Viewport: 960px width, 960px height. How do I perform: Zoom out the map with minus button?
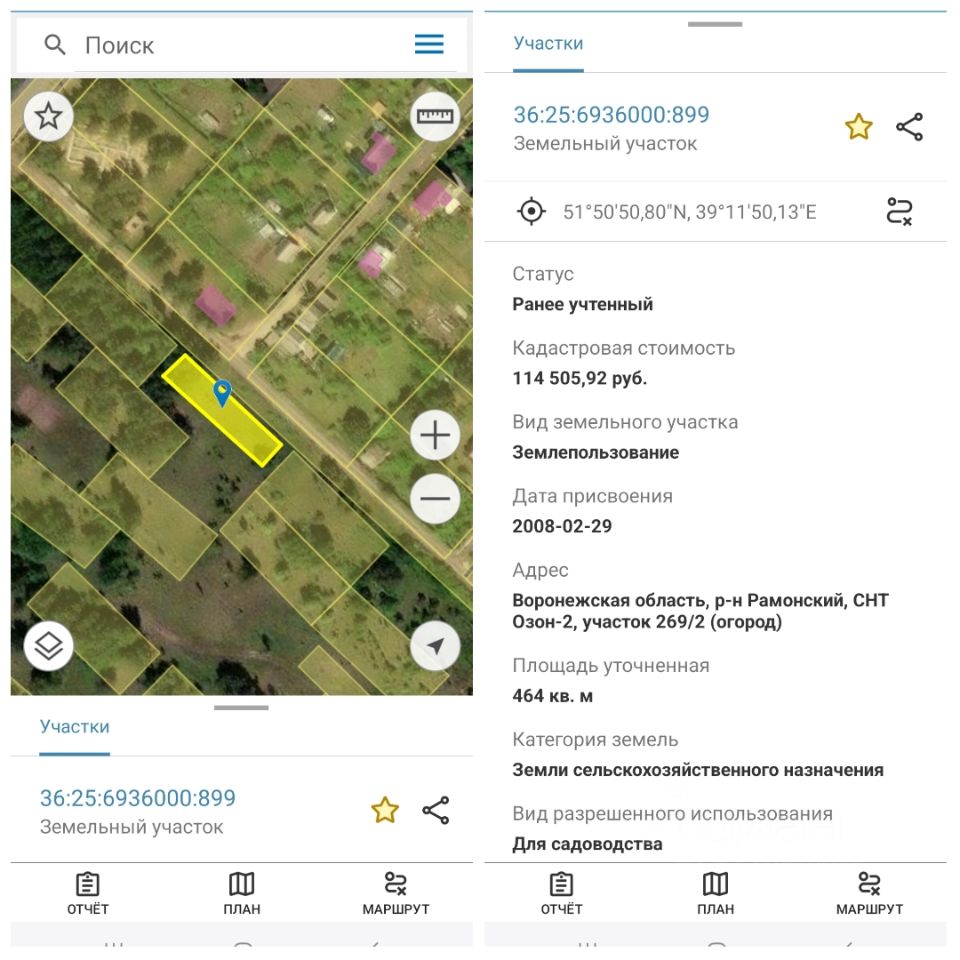tap(435, 498)
